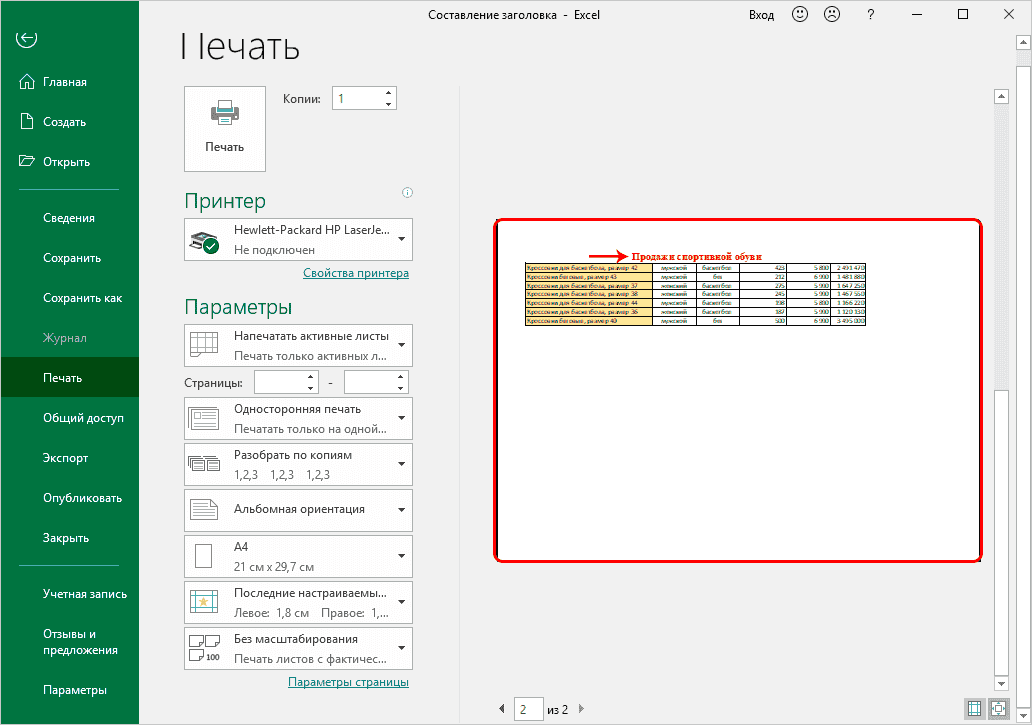Click the question mark help icon
The width and height of the screenshot is (1032, 725).
click(871, 15)
